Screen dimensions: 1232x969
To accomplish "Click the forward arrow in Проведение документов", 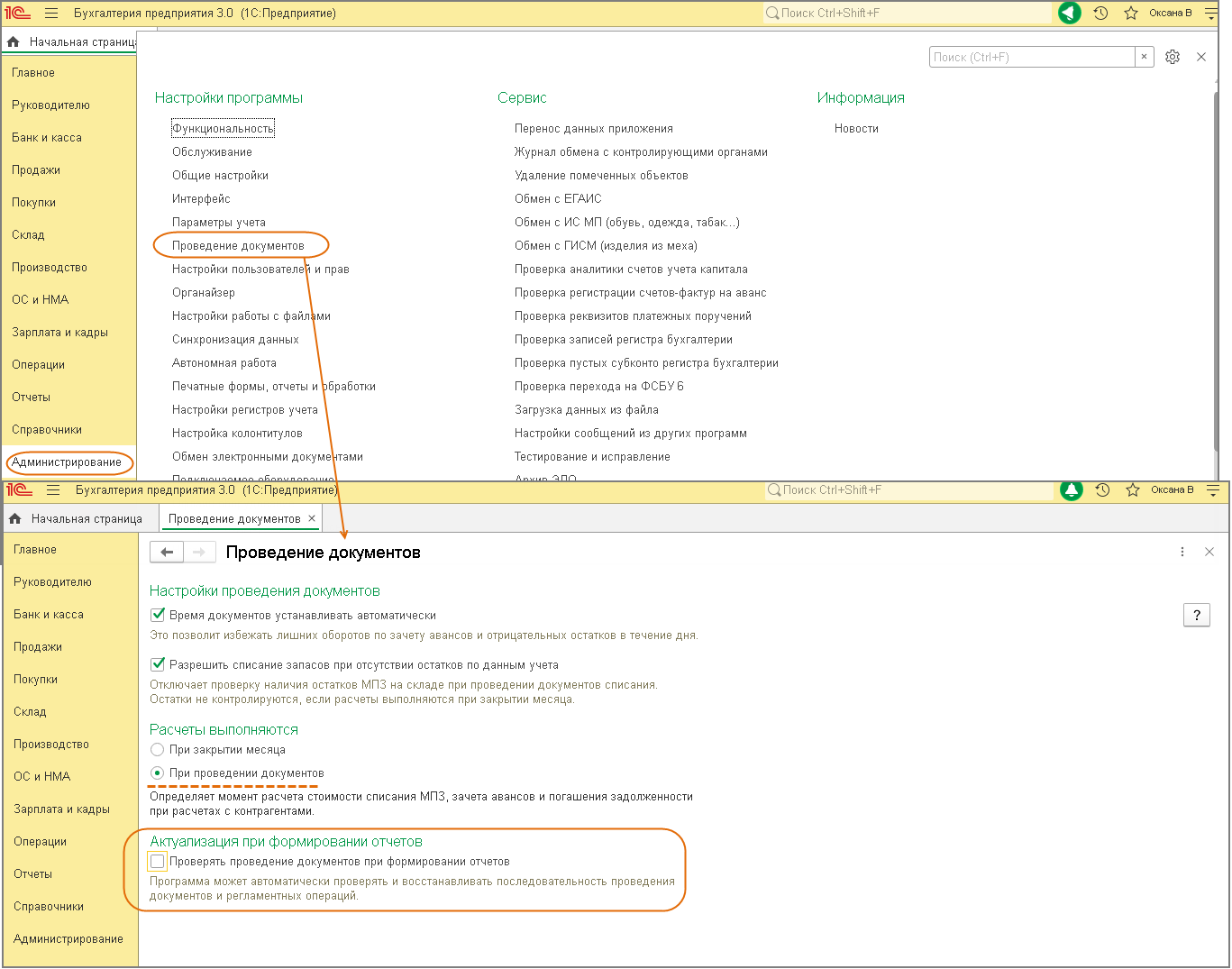I will click(200, 553).
